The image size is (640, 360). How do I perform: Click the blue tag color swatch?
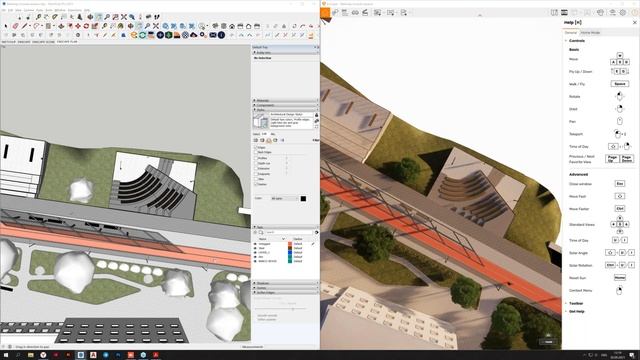tap(290, 253)
